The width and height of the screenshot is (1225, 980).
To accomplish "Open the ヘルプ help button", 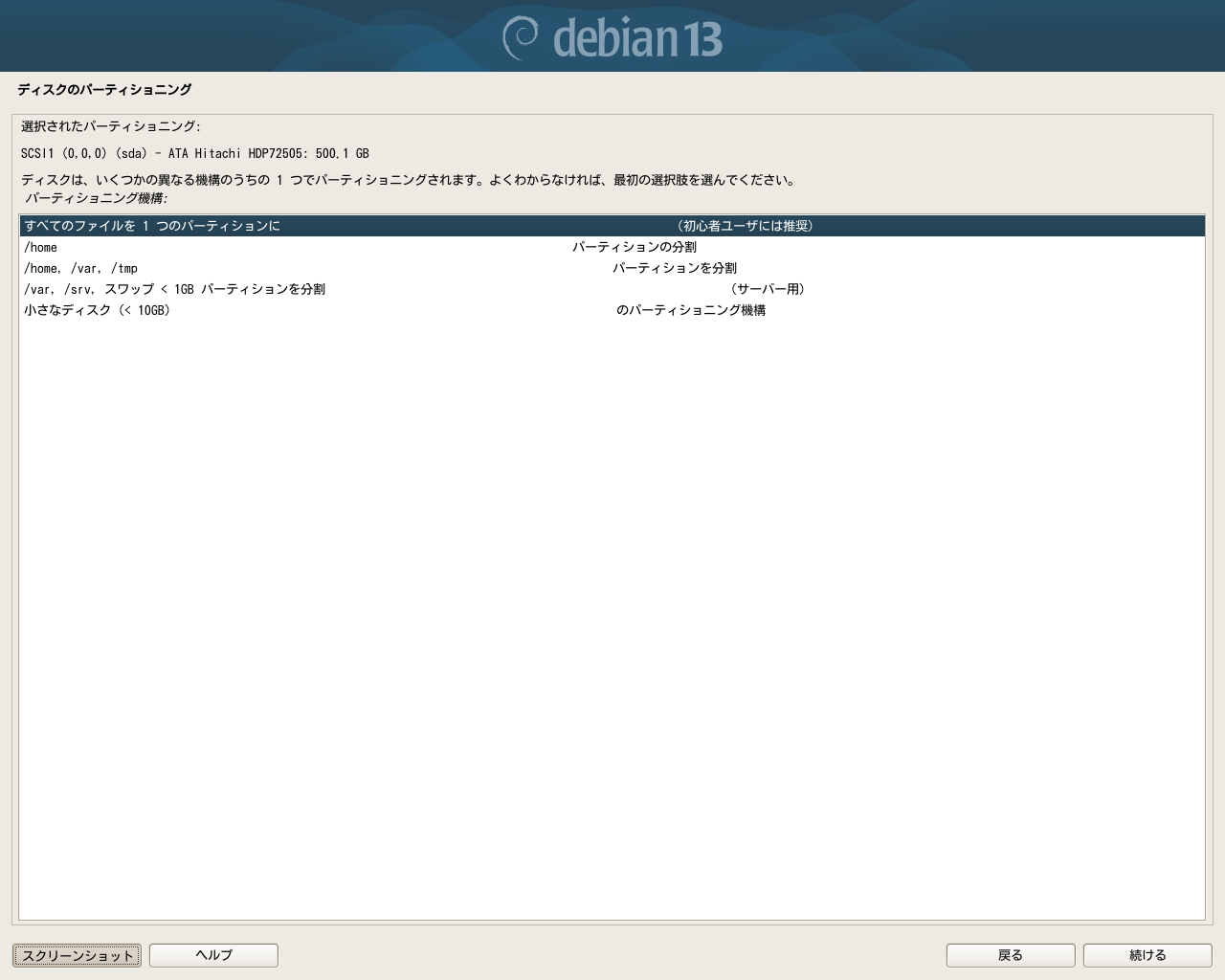I will [213, 955].
